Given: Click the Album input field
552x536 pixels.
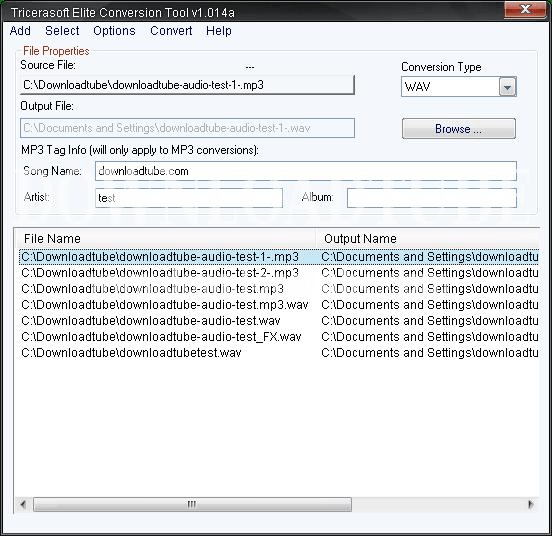Looking at the screenshot, I should pos(432,198).
